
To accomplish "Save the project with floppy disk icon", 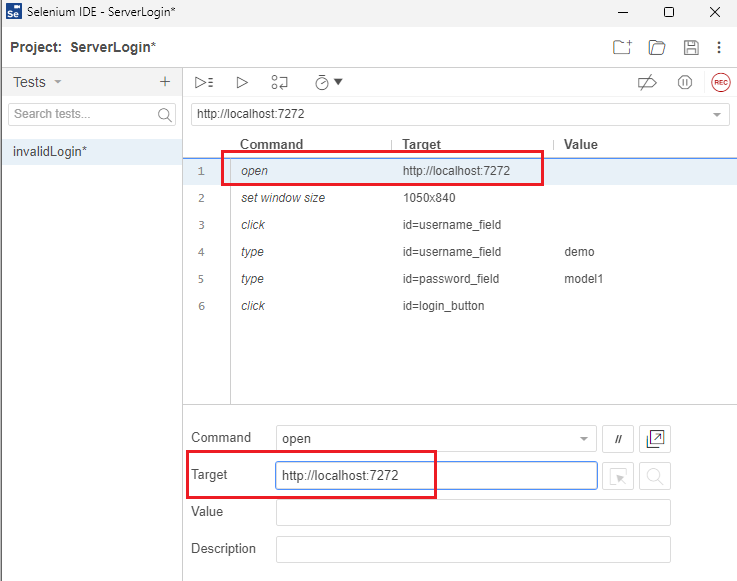I will tap(690, 47).
